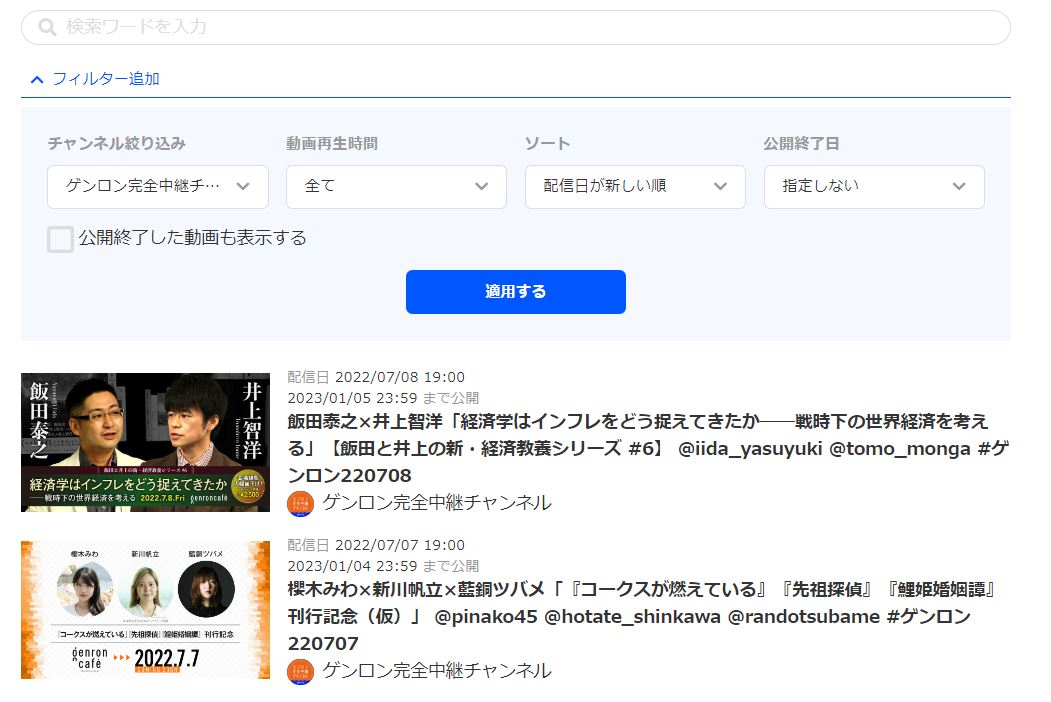Collapse the フィルター追加 section

pyautogui.click(x=95, y=79)
